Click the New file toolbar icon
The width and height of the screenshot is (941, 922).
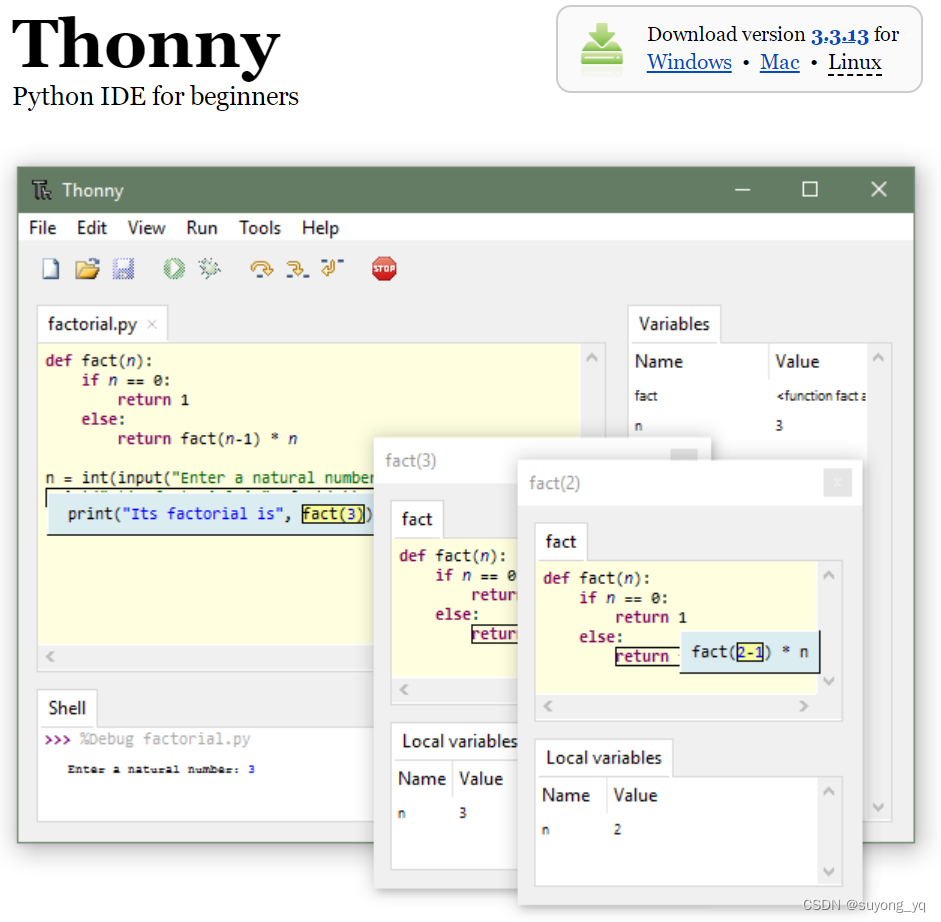coord(51,269)
